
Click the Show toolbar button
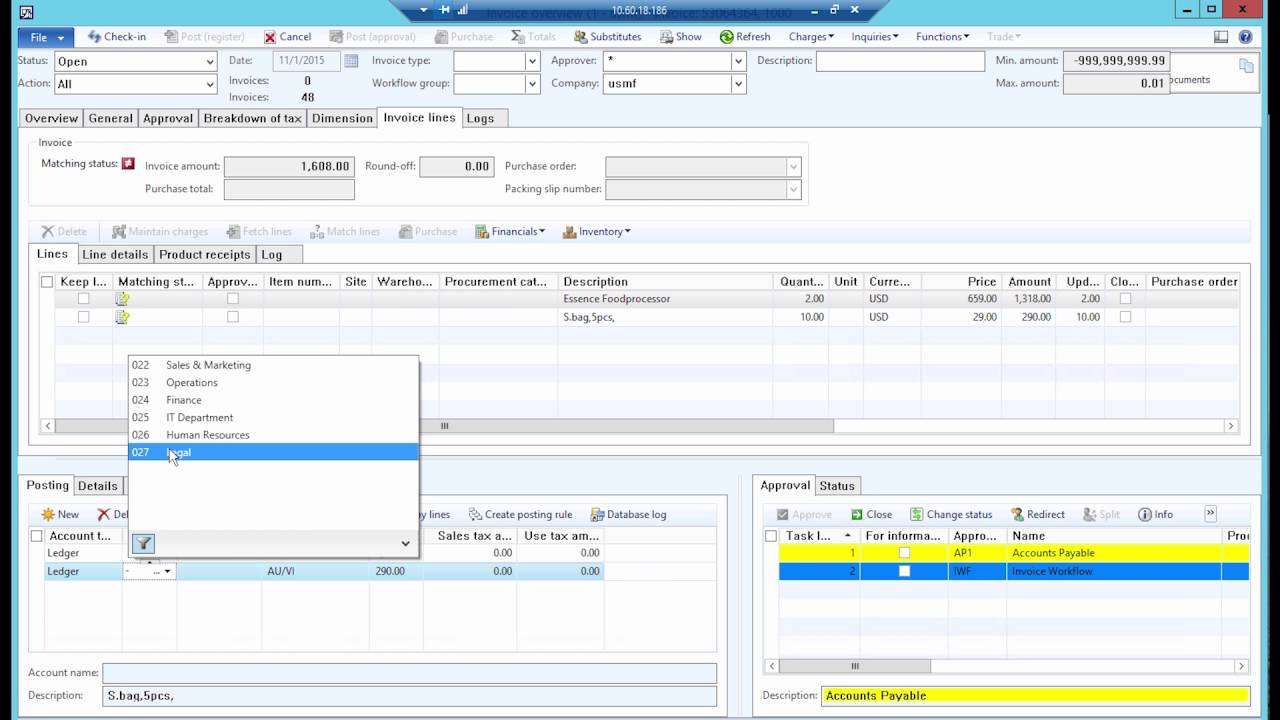coord(681,37)
